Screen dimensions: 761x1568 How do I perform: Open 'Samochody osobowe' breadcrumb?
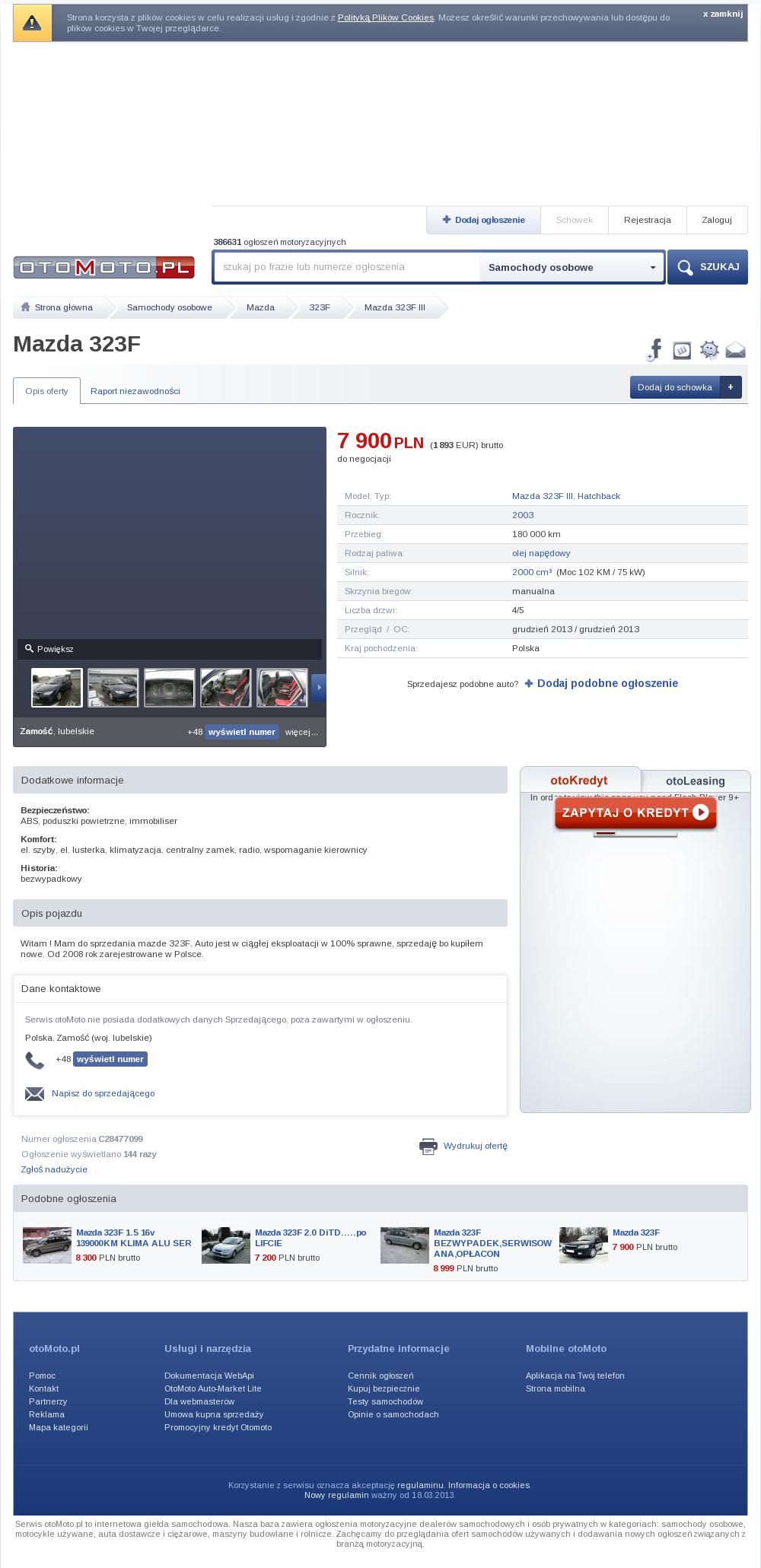point(170,307)
